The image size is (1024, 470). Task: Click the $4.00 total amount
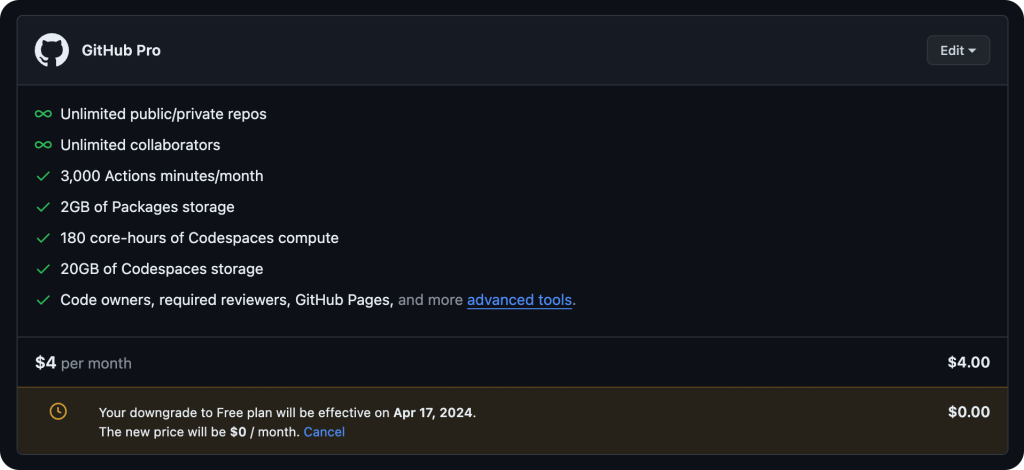click(x=968, y=363)
